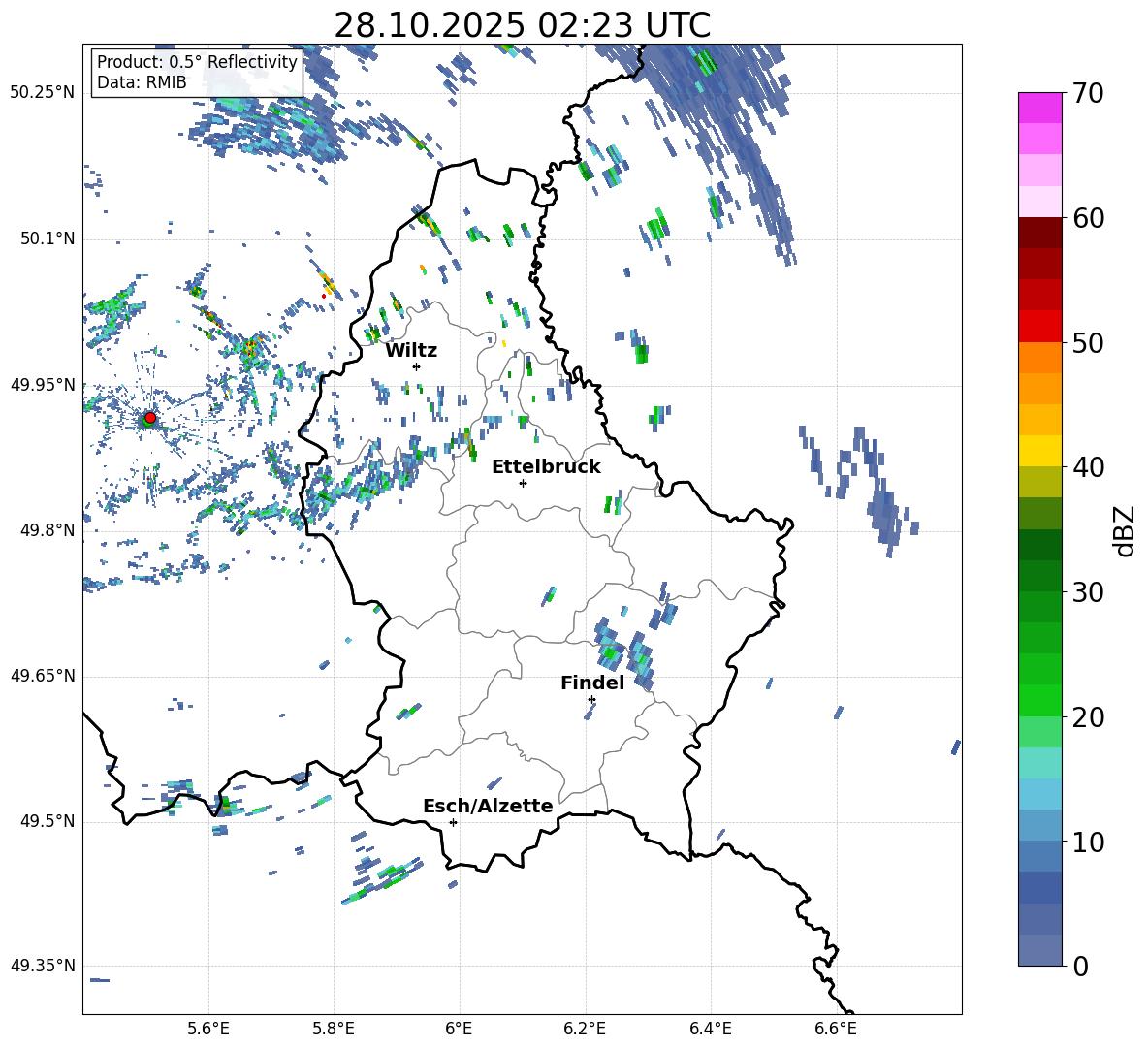
Task: Click the blue echo patch east of 6.6°E
Action: [872, 491]
